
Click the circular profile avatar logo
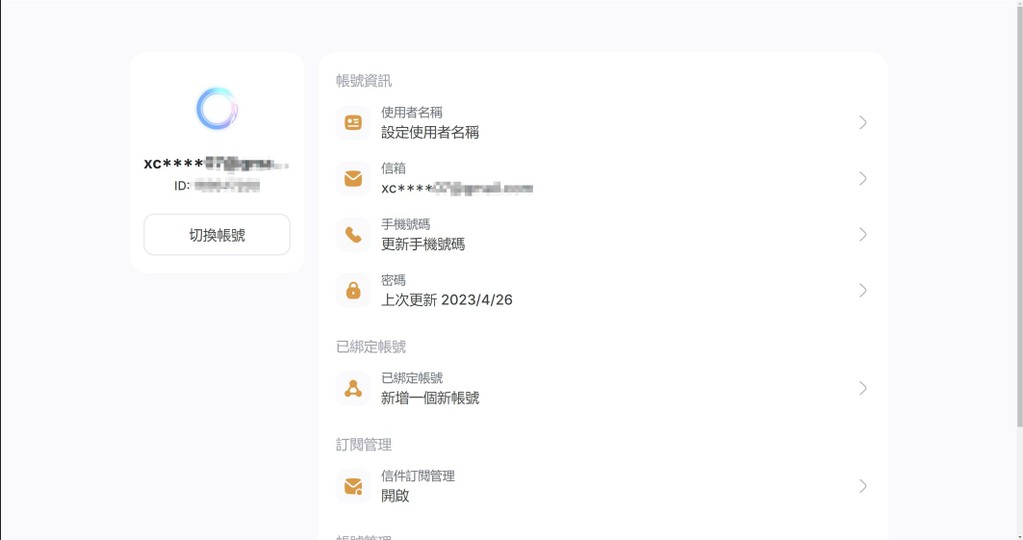[217, 109]
